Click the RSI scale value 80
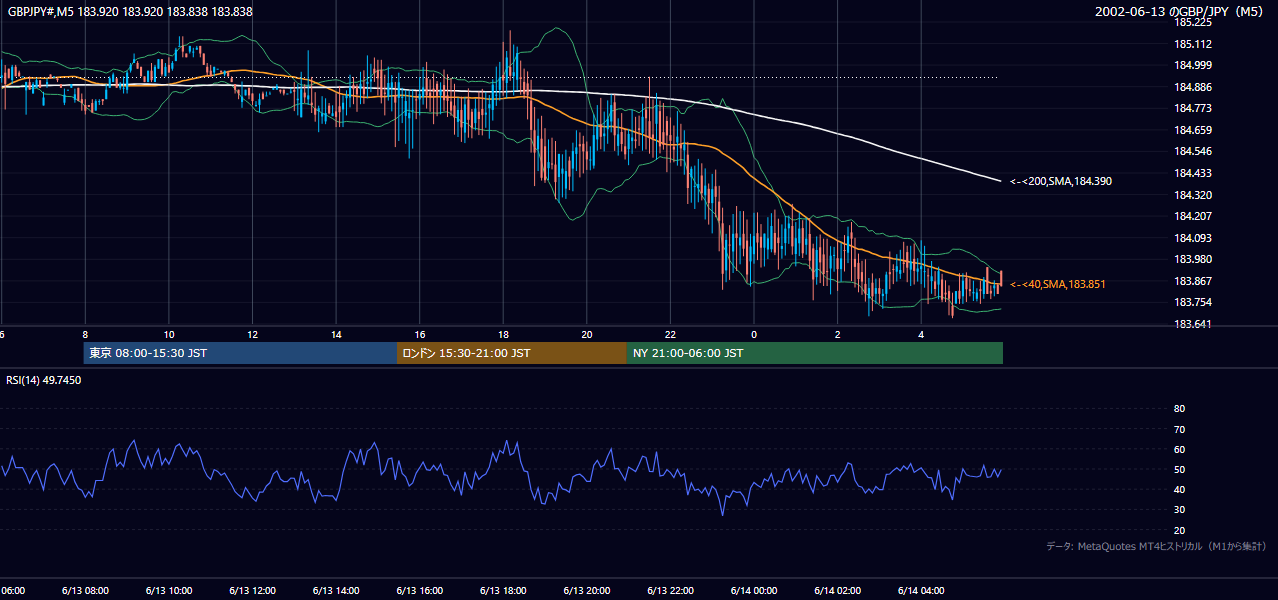Screen dimensions: 1278x600 pos(1179,409)
